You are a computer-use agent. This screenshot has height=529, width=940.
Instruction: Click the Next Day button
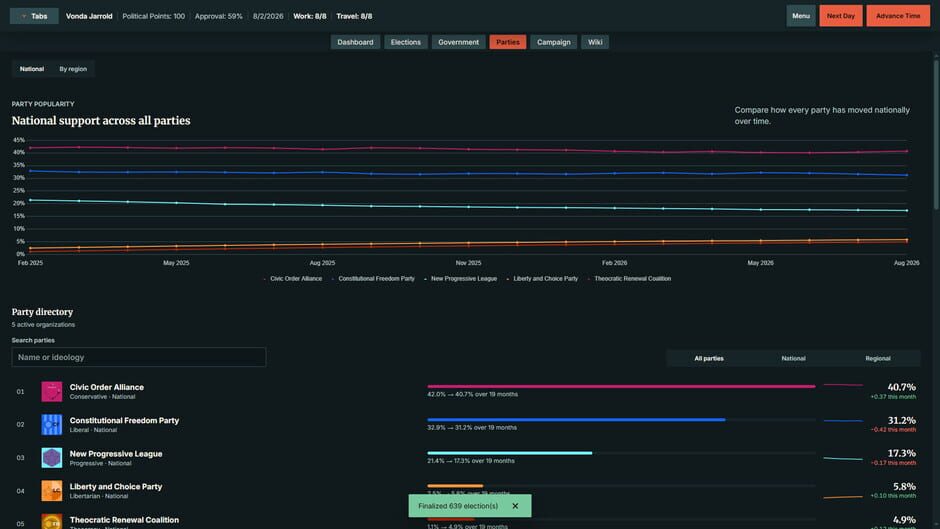point(840,16)
